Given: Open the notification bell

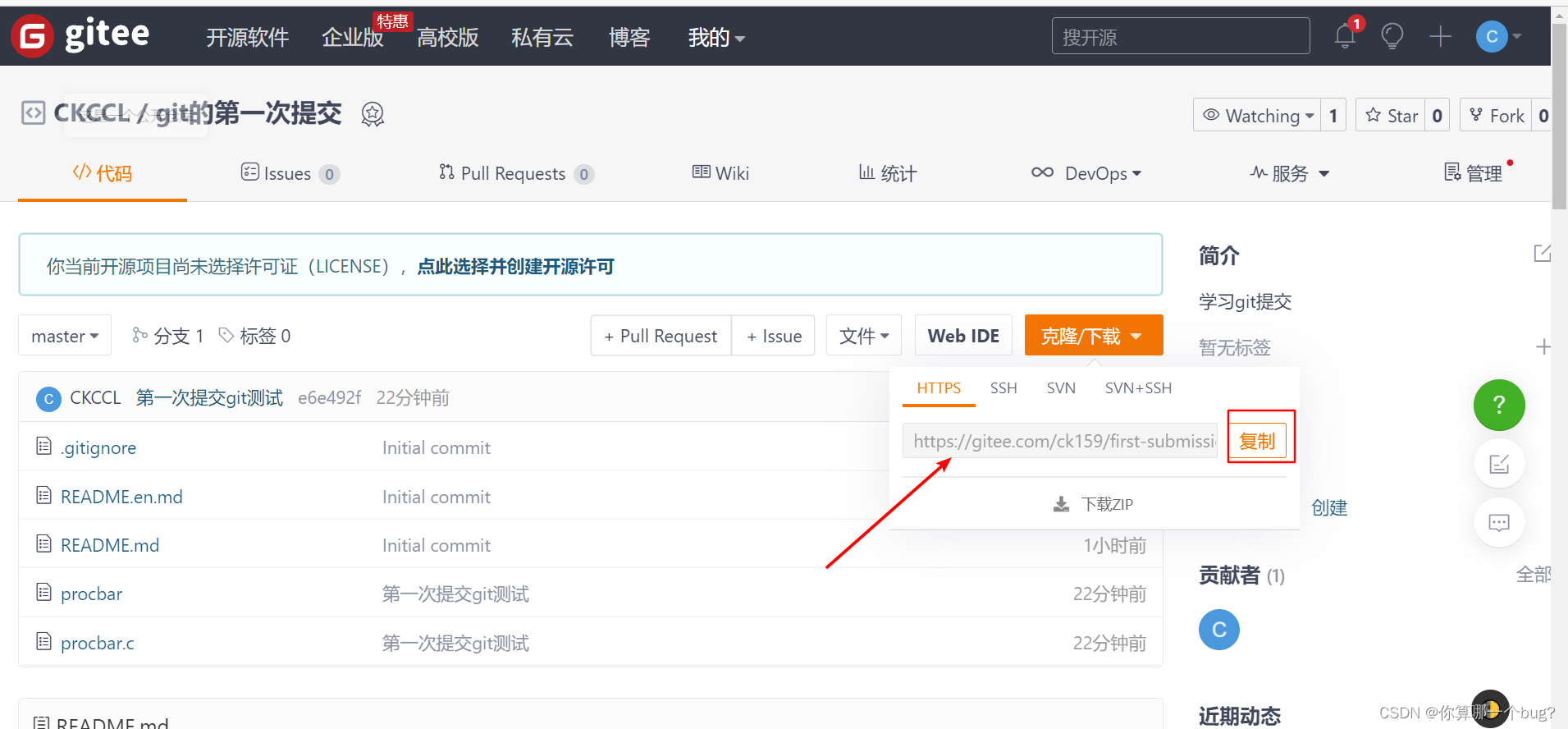Looking at the screenshot, I should (1345, 36).
